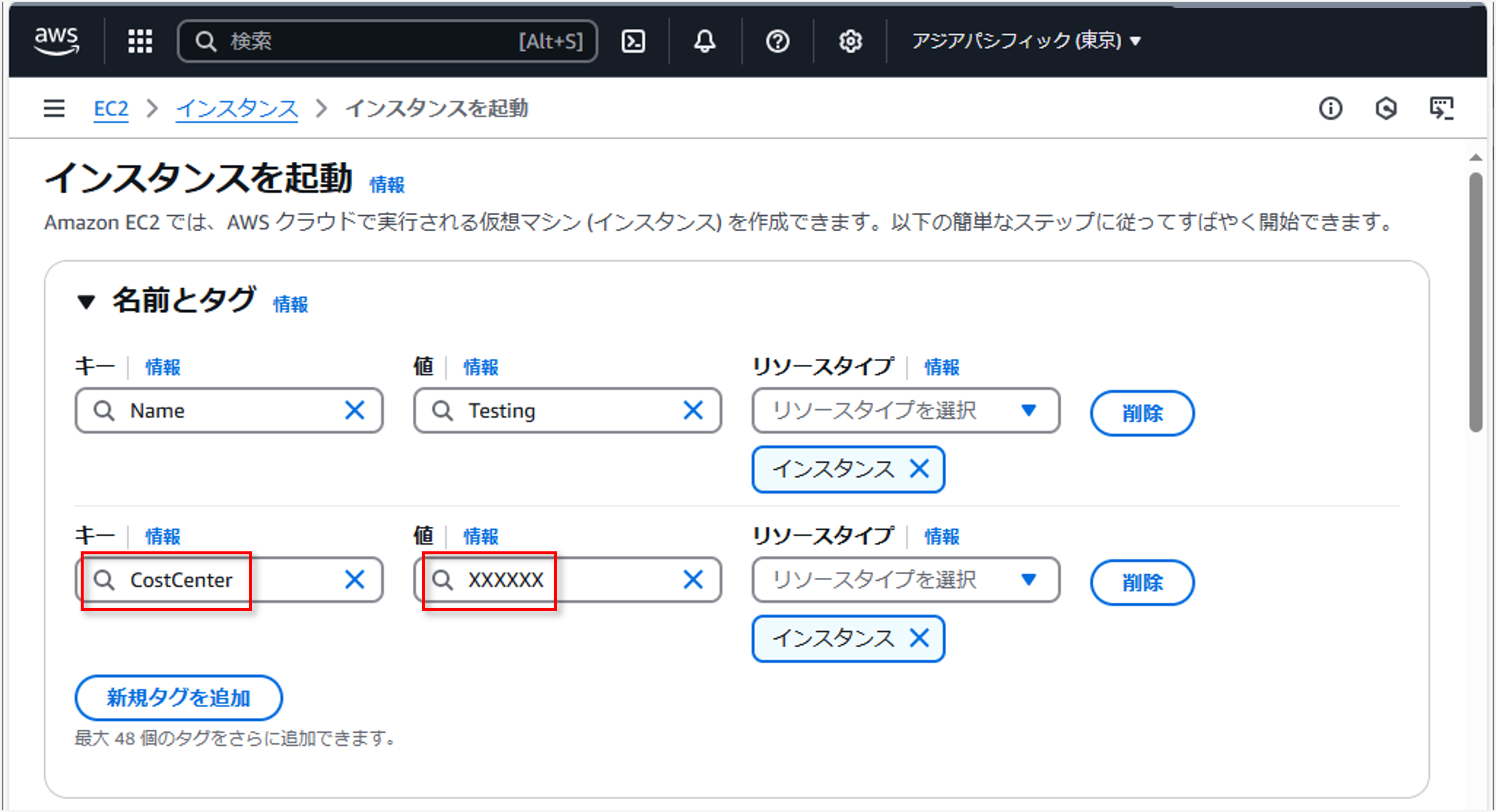Open the AWS services grid menu
Viewport: 1496px width, 812px height.
pos(139,41)
